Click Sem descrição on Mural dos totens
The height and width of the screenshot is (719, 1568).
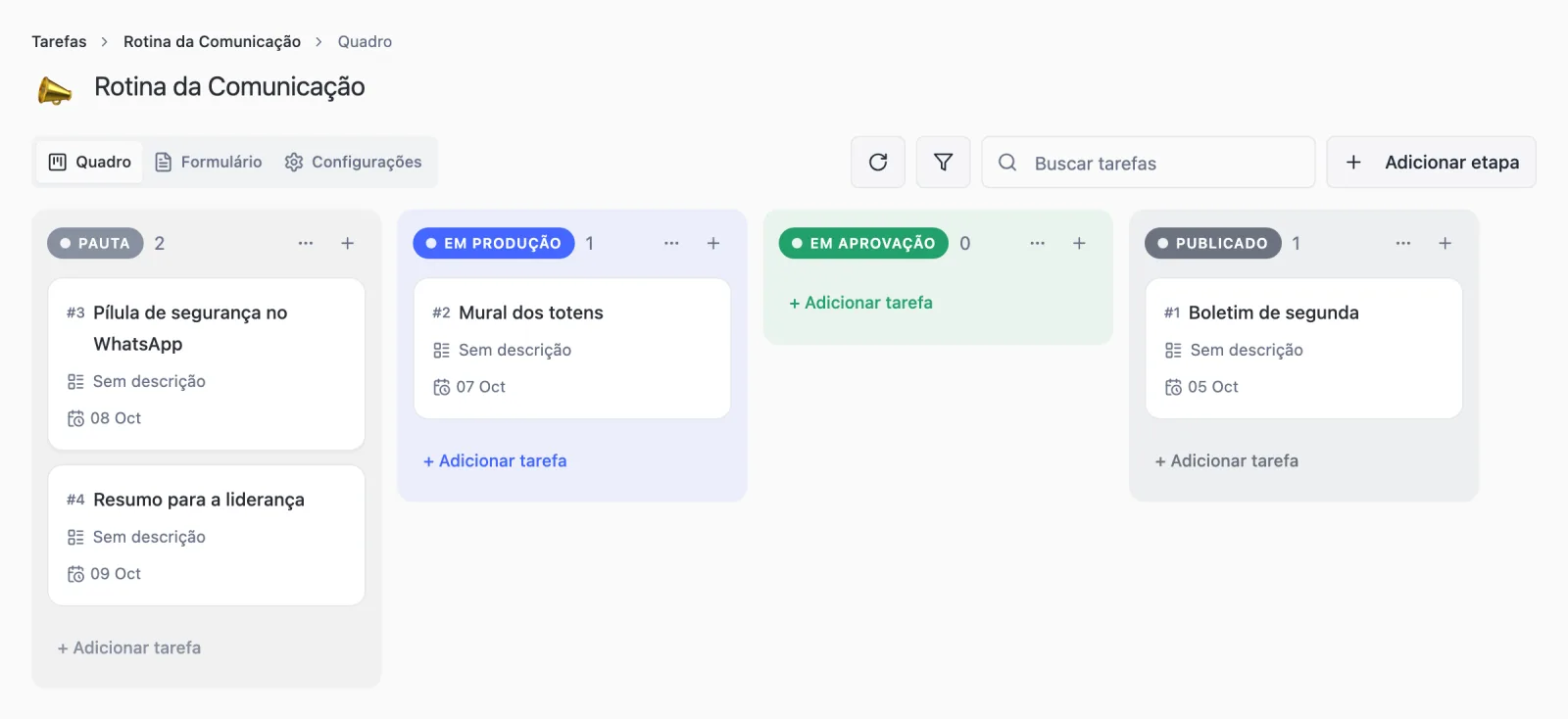514,350
